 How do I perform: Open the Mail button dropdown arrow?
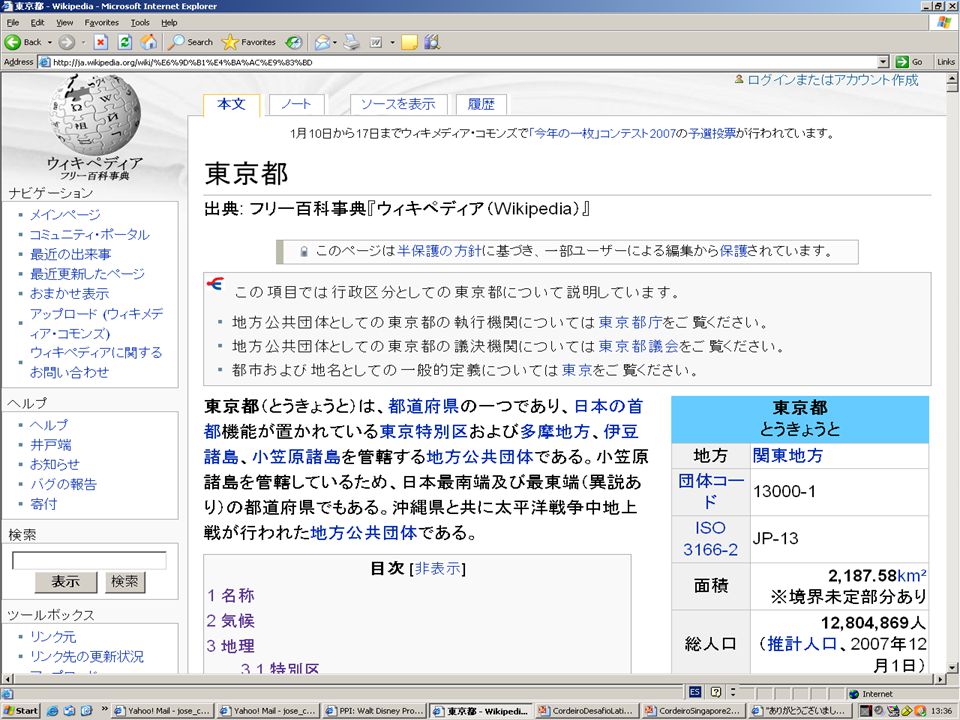[x=335, y=42]
